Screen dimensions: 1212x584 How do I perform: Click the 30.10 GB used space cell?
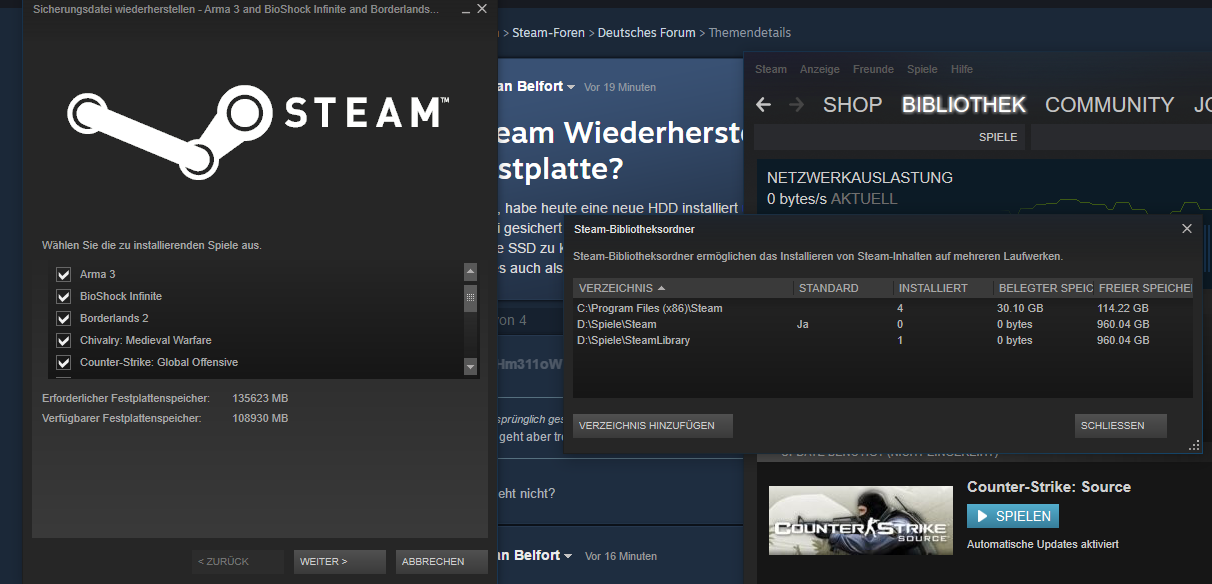pyautogui.click(x=1020, y=308)
